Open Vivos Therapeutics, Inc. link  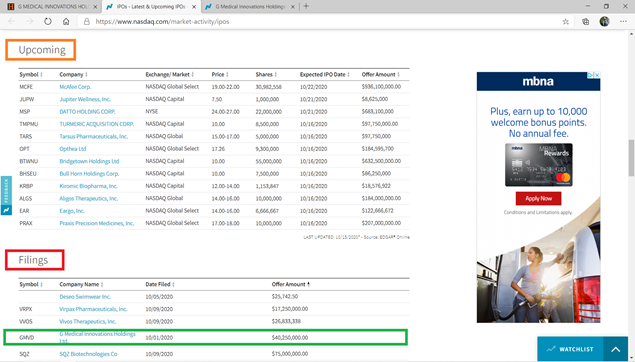coord(87,322)
